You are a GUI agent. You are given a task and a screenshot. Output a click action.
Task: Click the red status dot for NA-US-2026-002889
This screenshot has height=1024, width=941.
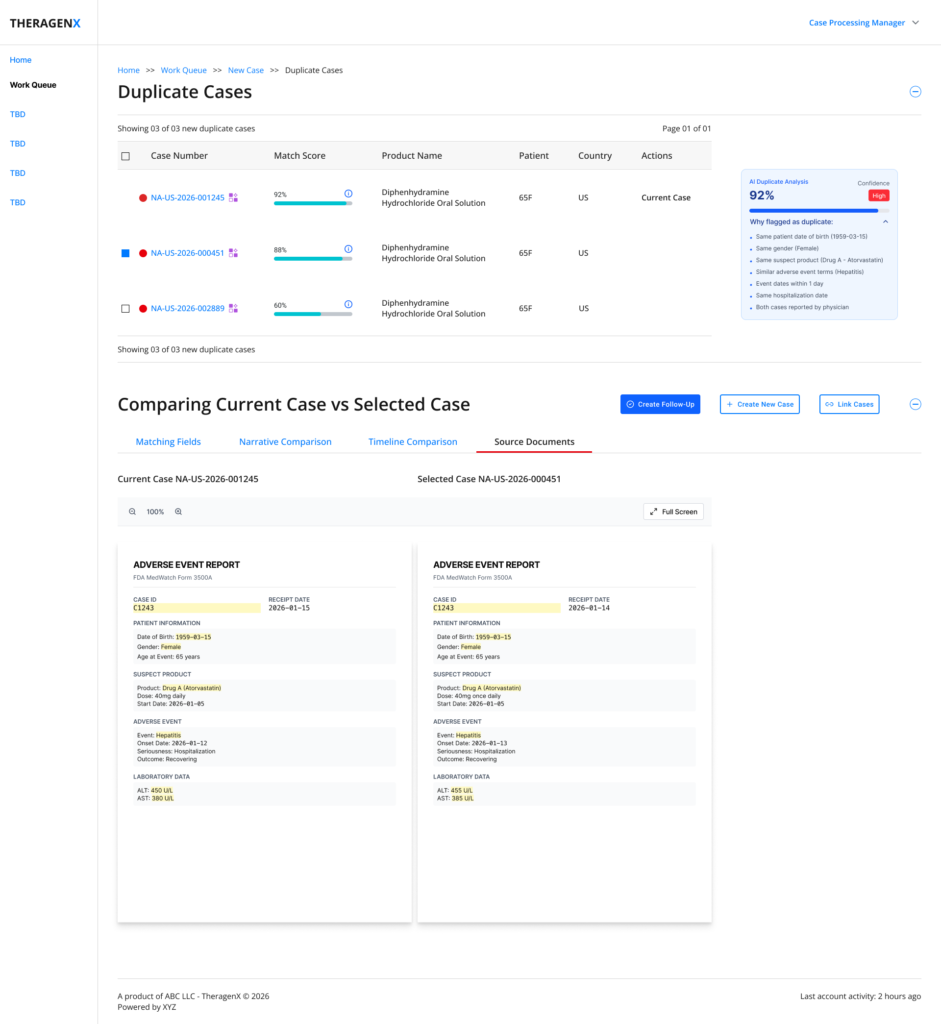142,309
